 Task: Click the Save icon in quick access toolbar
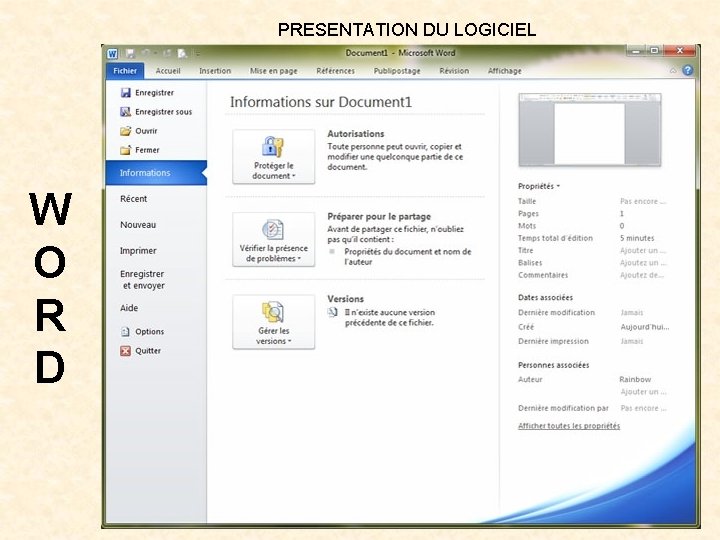point(130,54)
